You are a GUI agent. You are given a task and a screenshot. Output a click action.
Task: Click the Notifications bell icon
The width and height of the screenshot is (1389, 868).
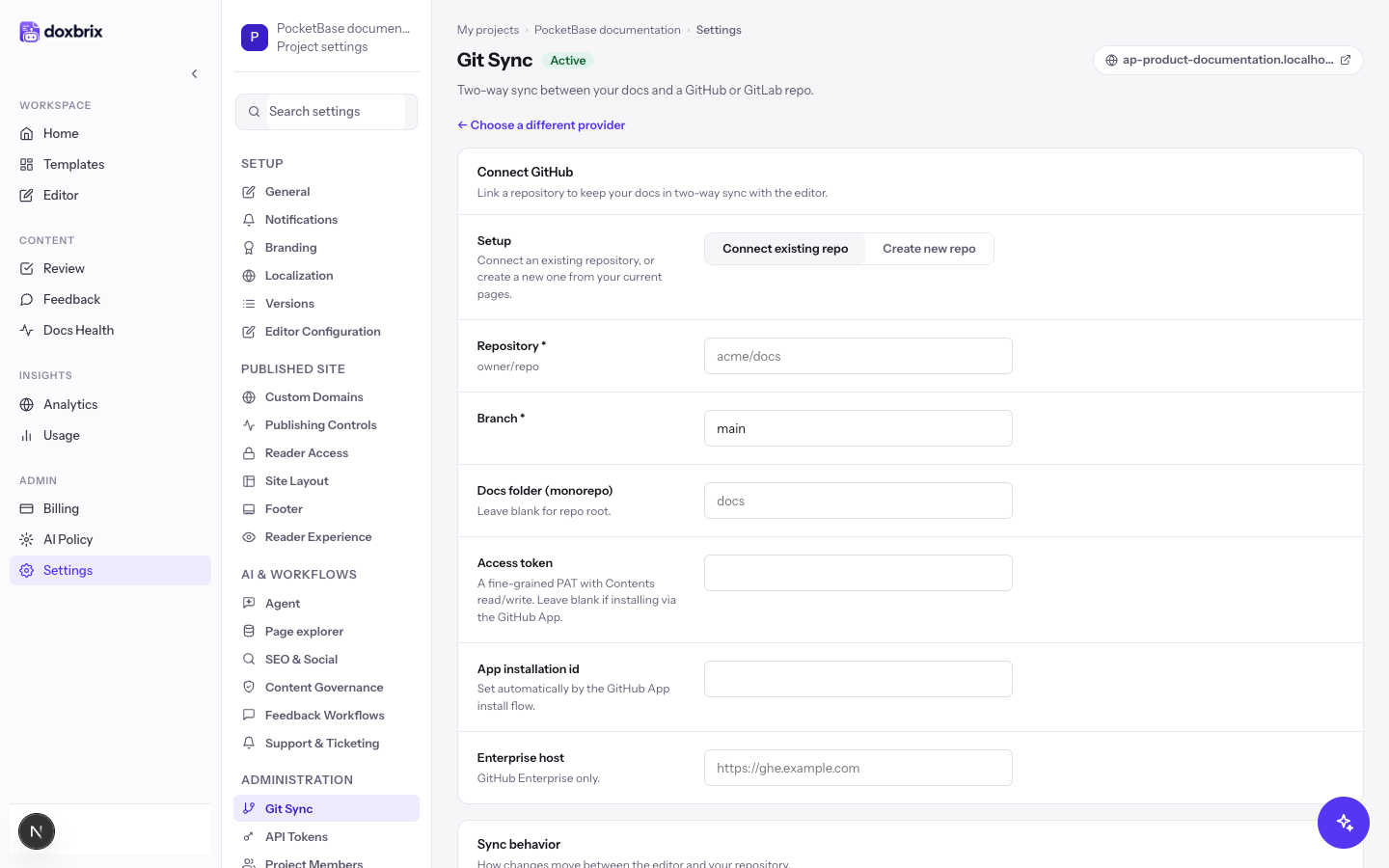(x=249, y=220)
